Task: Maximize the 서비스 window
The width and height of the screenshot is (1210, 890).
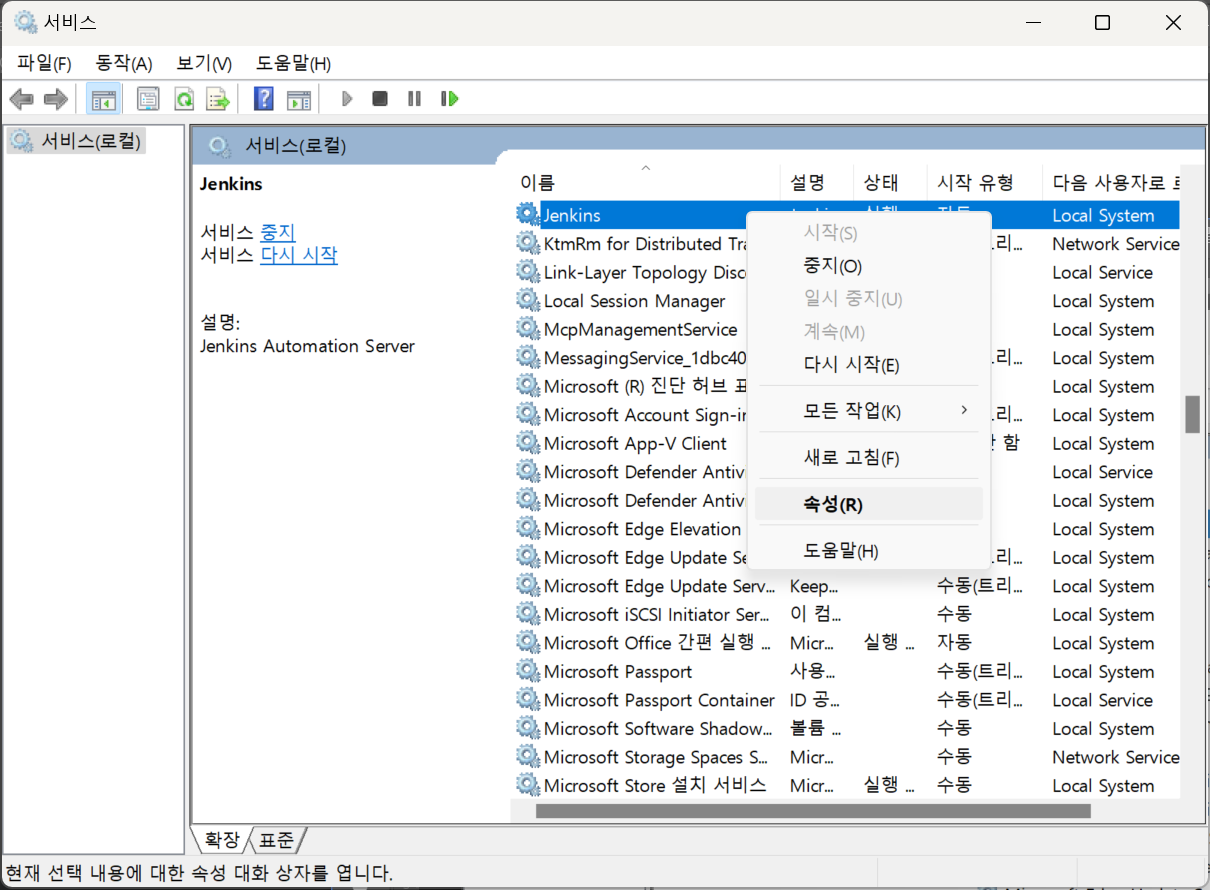Action: (1102, 23)
